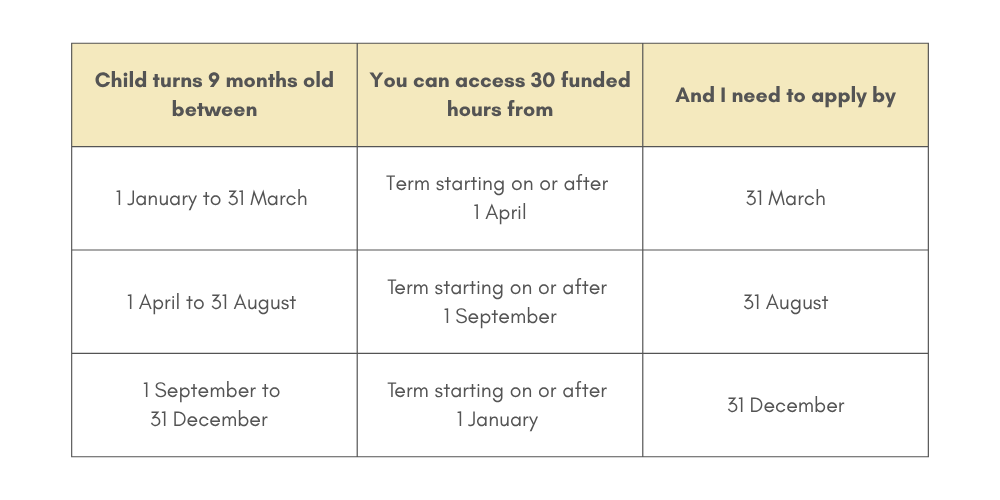Click the '1 April to 31 August' cell

[214, 302]
